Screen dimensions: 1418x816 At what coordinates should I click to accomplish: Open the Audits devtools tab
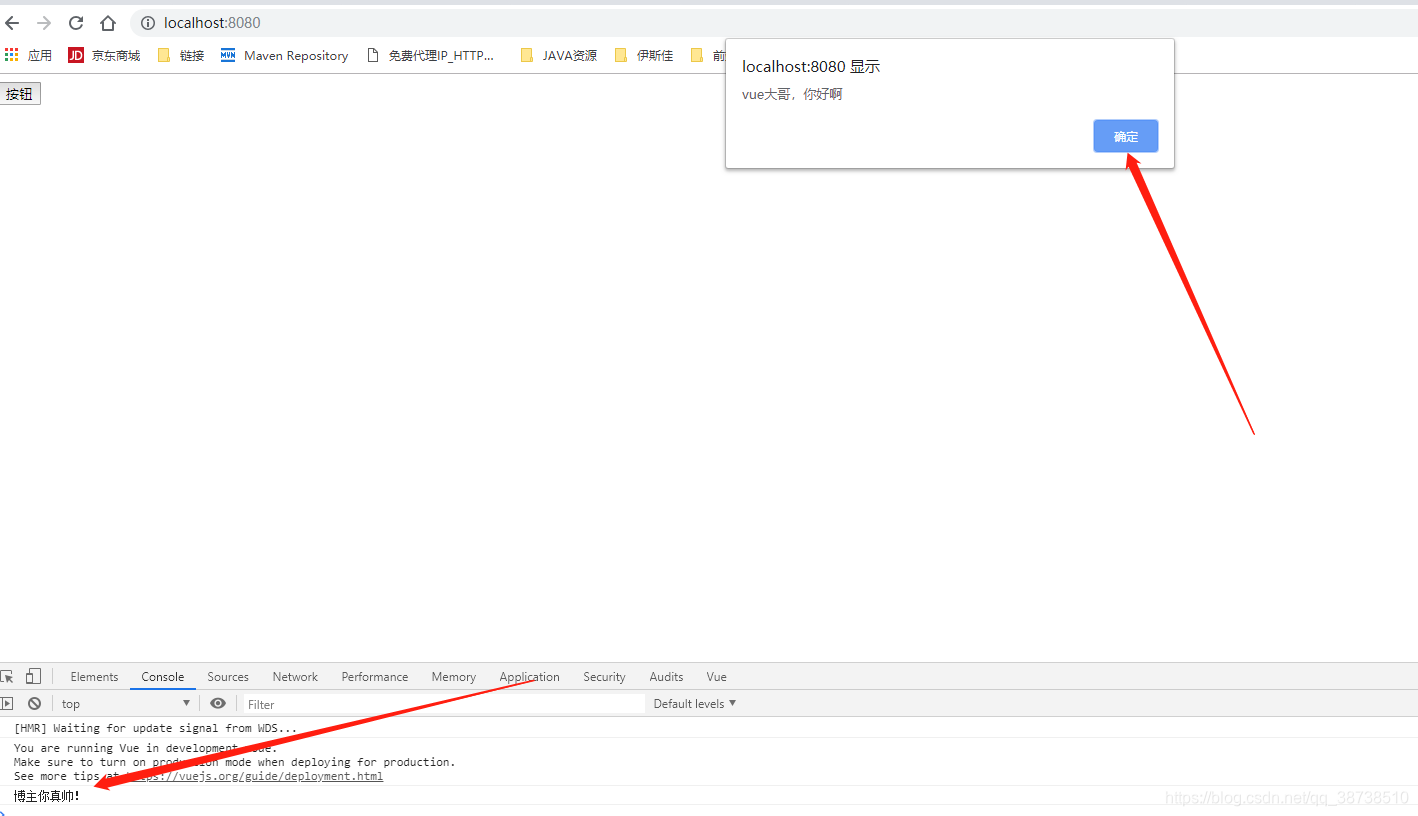pos(666,677)
